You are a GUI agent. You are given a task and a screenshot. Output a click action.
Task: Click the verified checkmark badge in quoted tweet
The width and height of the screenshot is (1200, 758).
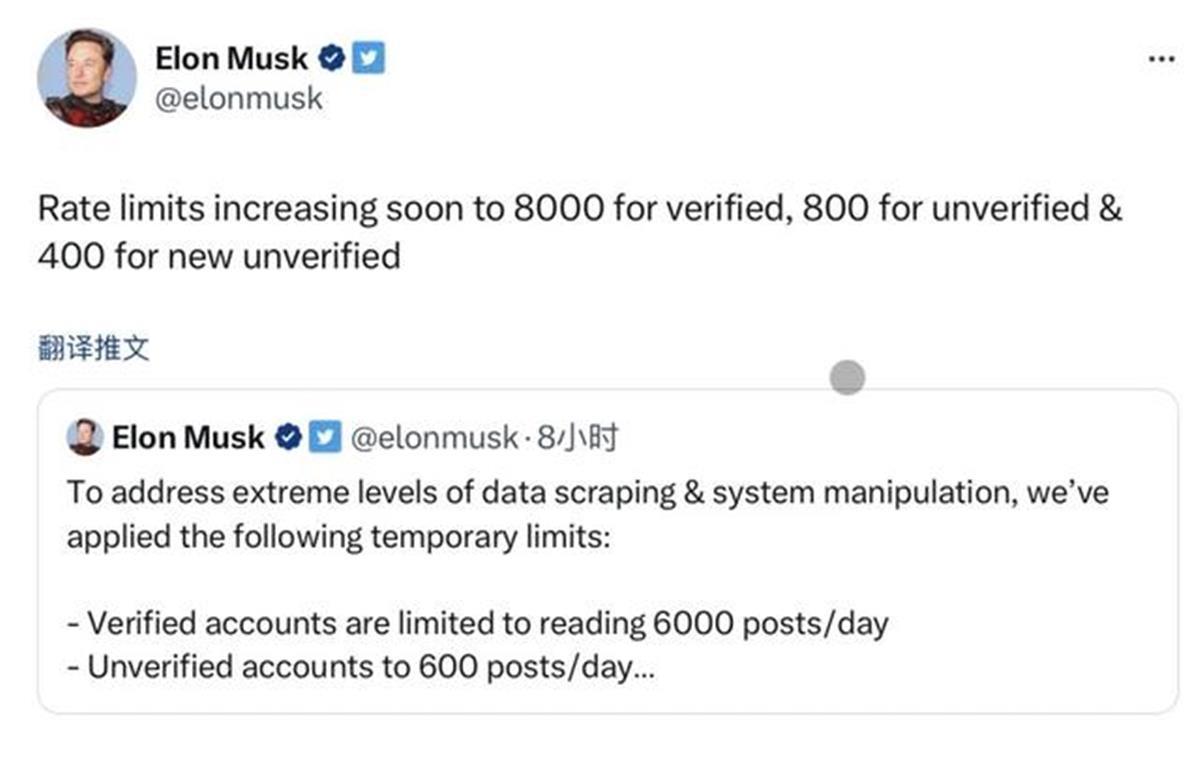click(x=289, y=437)
